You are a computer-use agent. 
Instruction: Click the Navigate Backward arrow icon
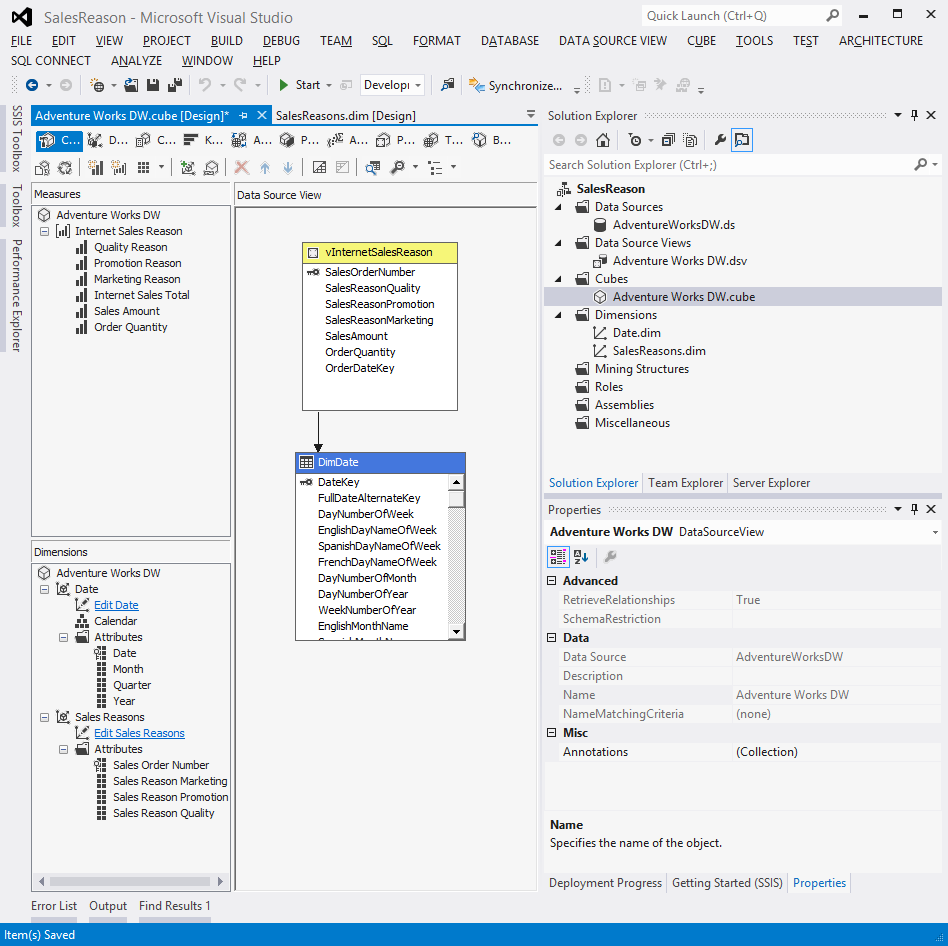32,85
